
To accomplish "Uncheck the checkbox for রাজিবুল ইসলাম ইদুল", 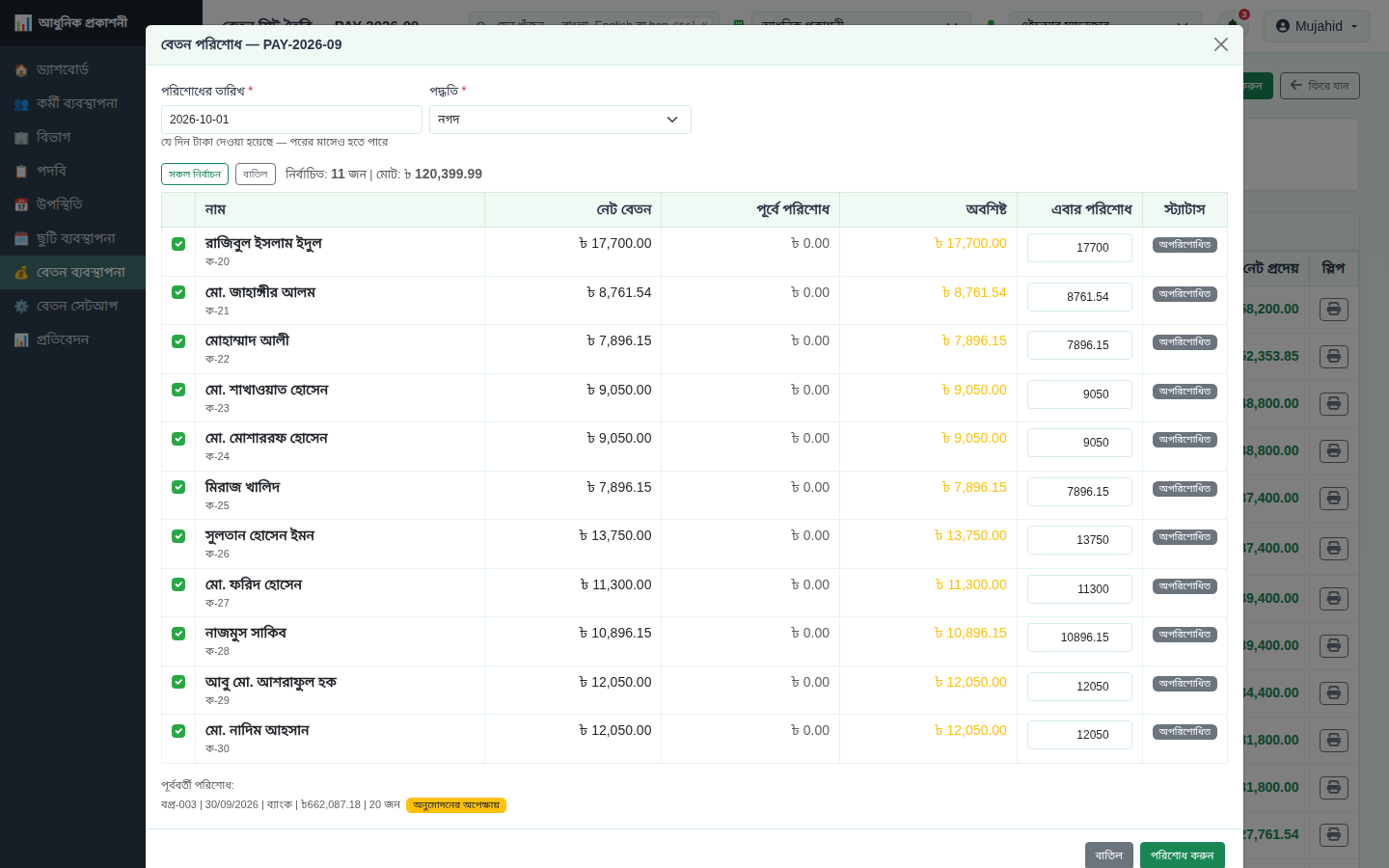I will [178, 244].
